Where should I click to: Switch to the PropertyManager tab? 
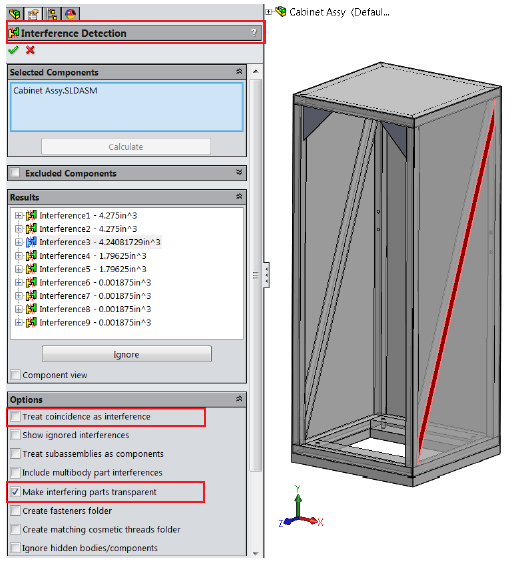click(33, 14)
